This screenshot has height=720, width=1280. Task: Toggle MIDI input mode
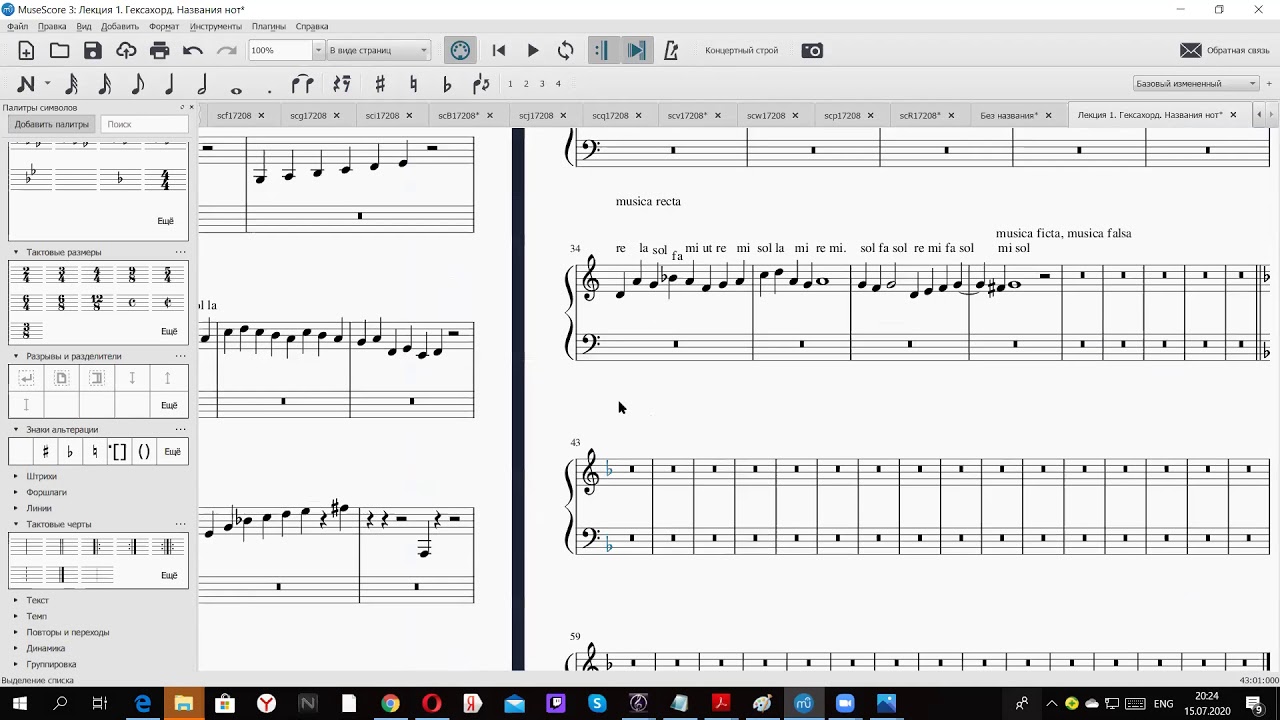pyautogui.click(x=460, y=50)
